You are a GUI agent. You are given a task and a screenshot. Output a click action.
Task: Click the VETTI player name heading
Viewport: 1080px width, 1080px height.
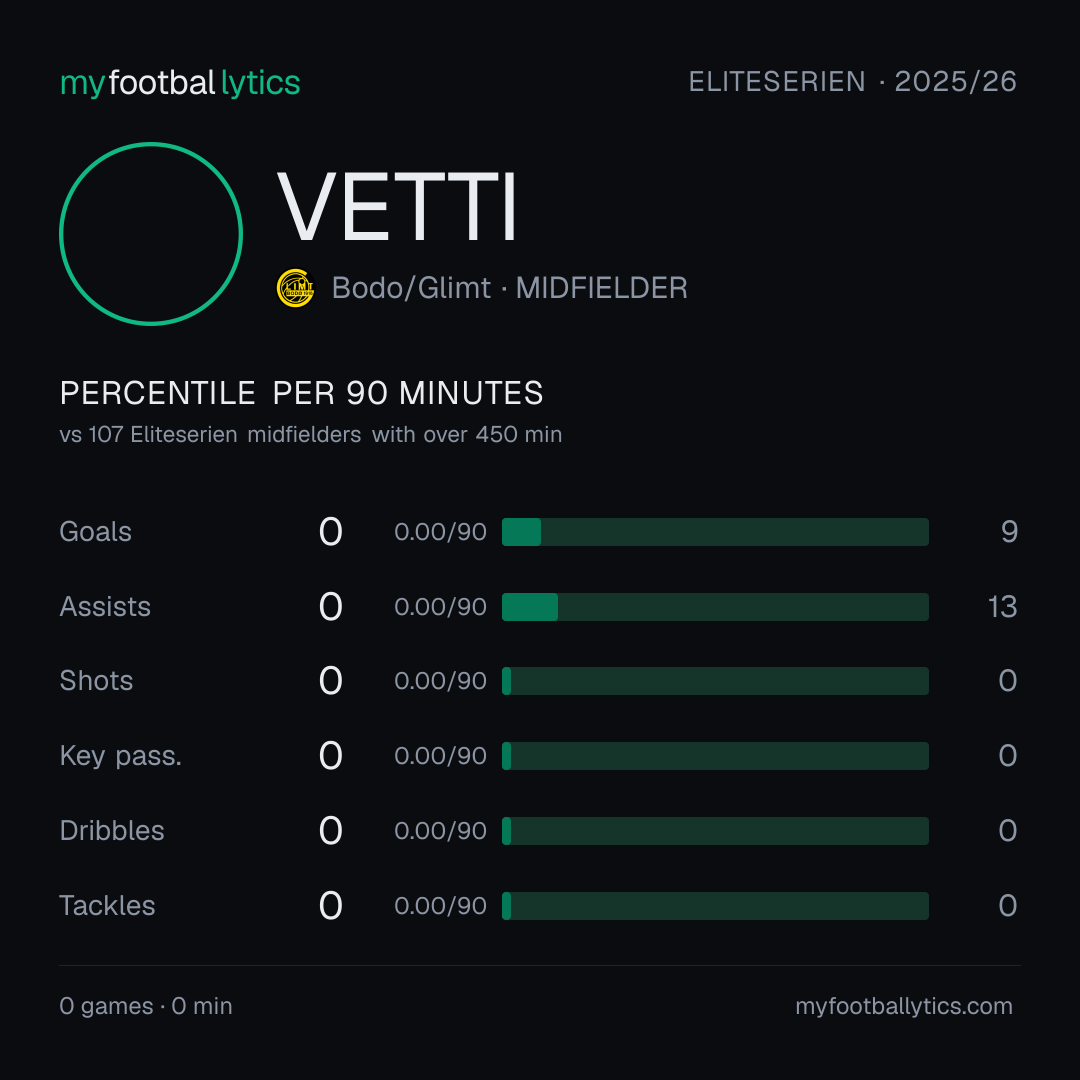pos(396,207)
